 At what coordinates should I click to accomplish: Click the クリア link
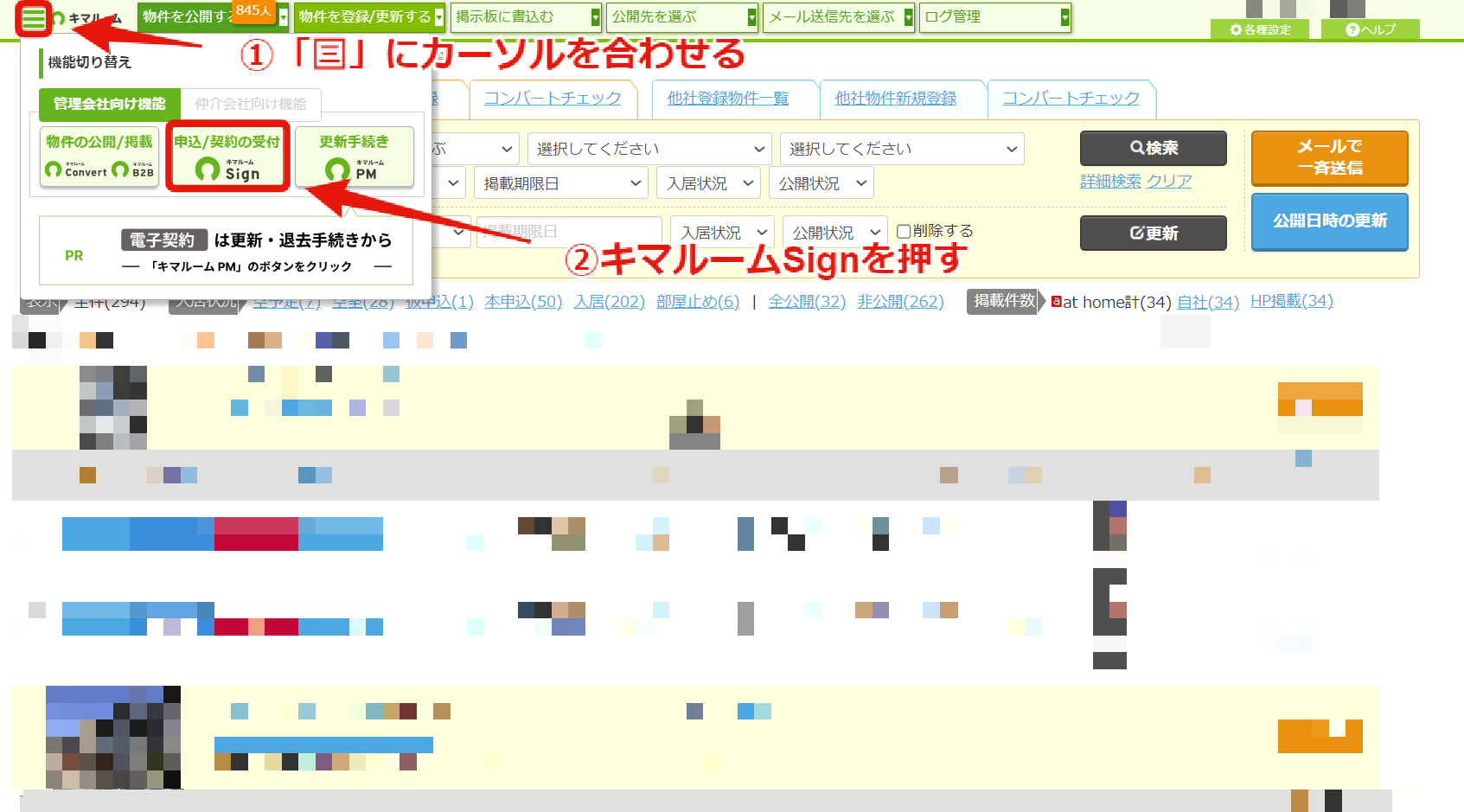(1169, 182)
